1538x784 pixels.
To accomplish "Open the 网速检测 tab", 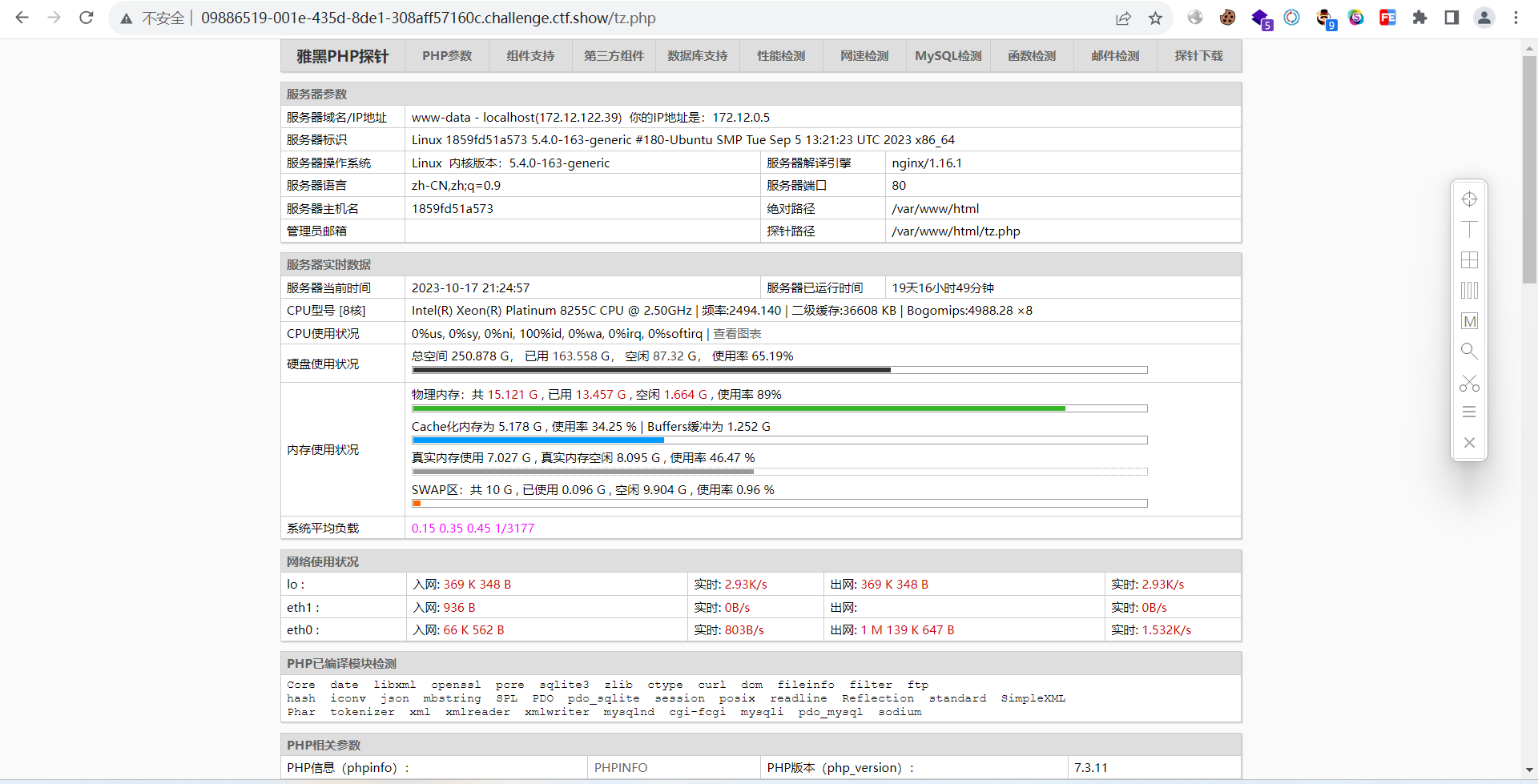I will pyautogui.click(x=864, y=56).
